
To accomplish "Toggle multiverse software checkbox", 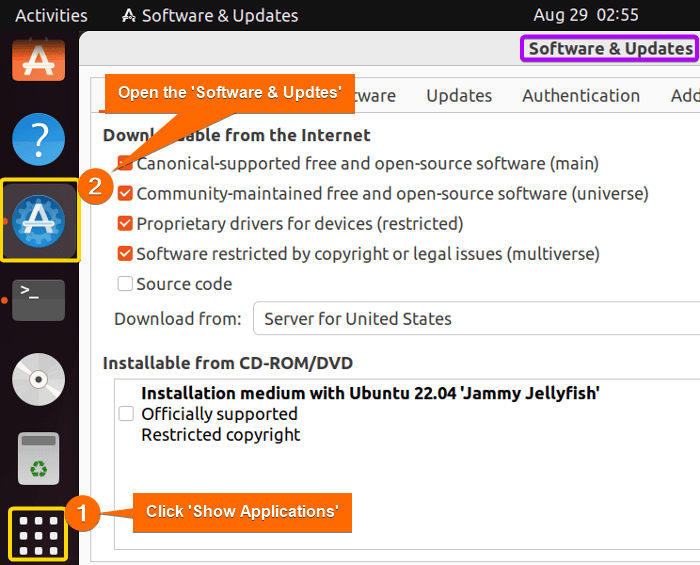I will (x=125, y=253).
